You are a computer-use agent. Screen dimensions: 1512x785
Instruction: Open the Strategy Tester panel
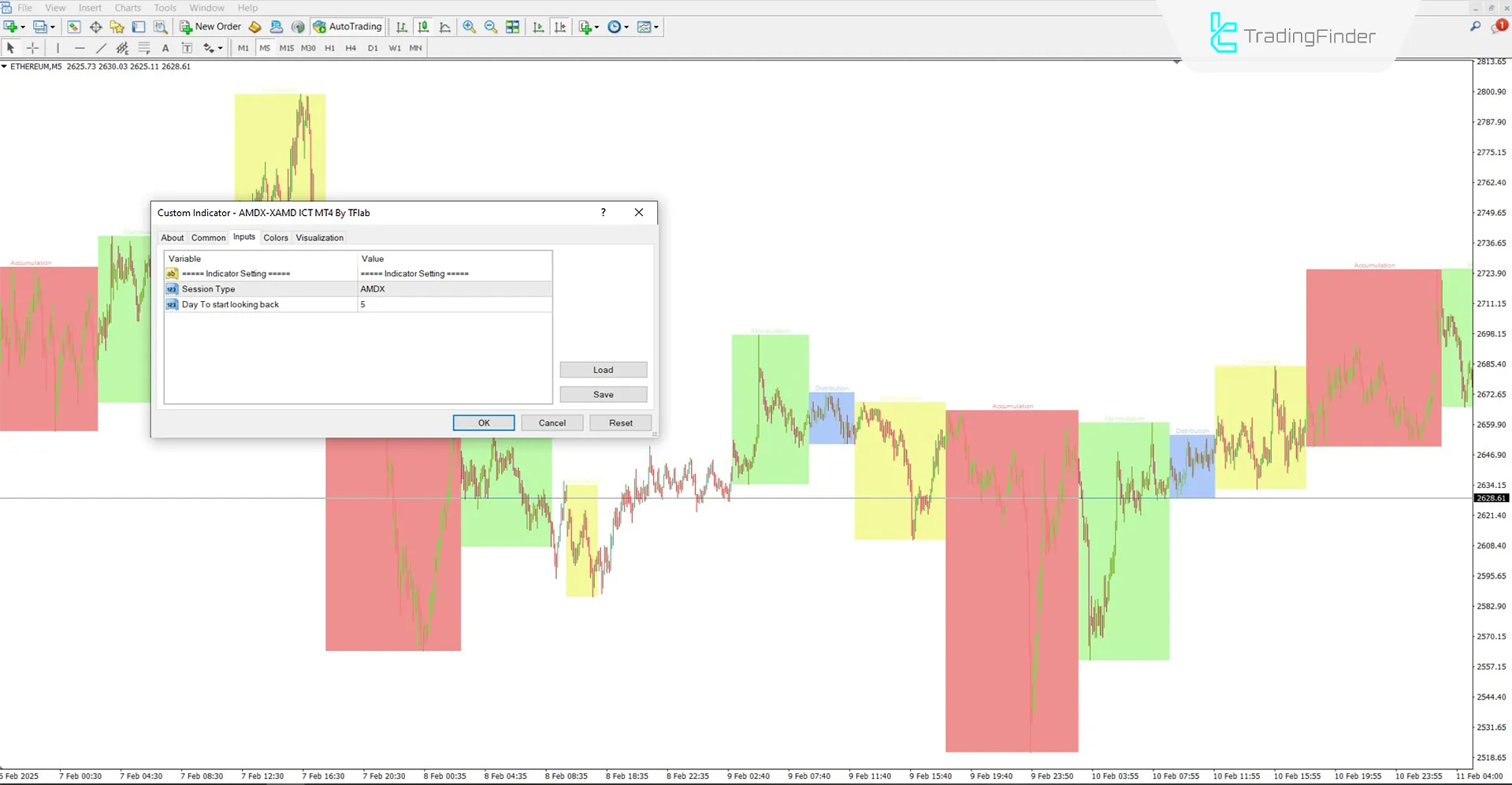[x=160, y=26]
